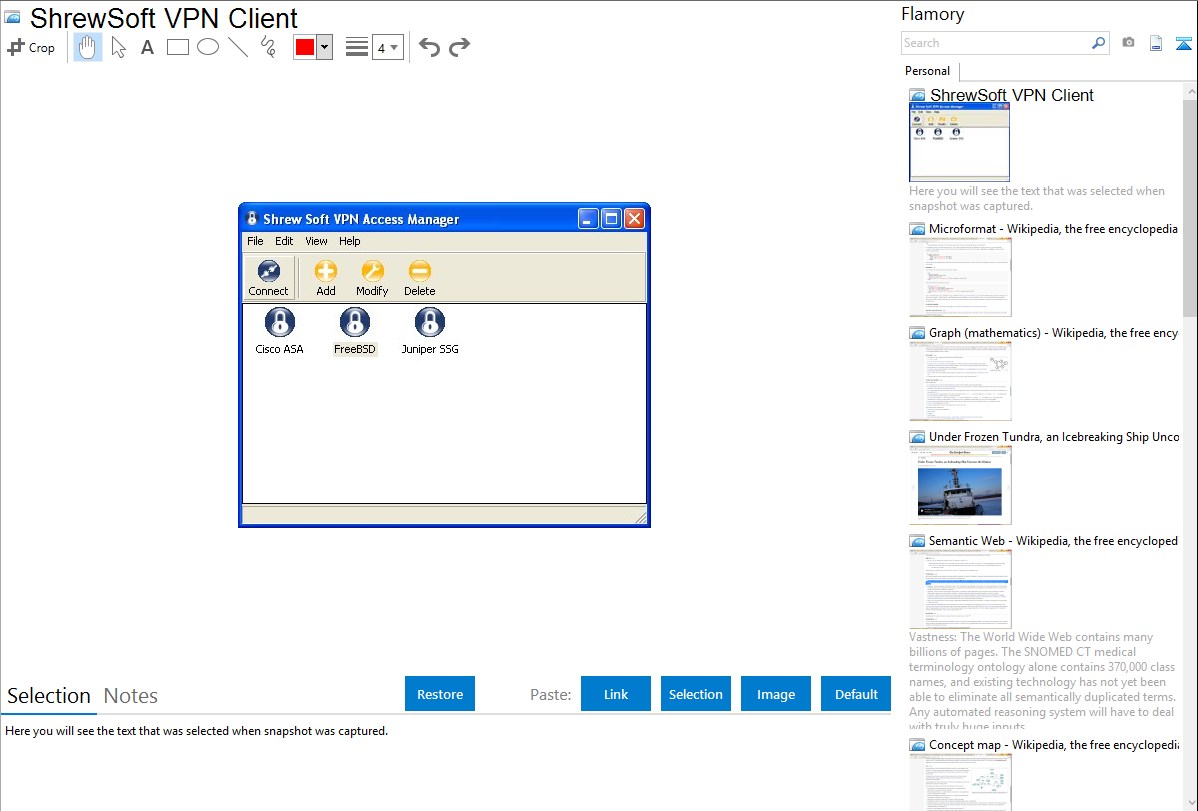Open the Help menu in VPN Access Manager
Viewport: 1198px width, 811px height.
coord(349,241)
